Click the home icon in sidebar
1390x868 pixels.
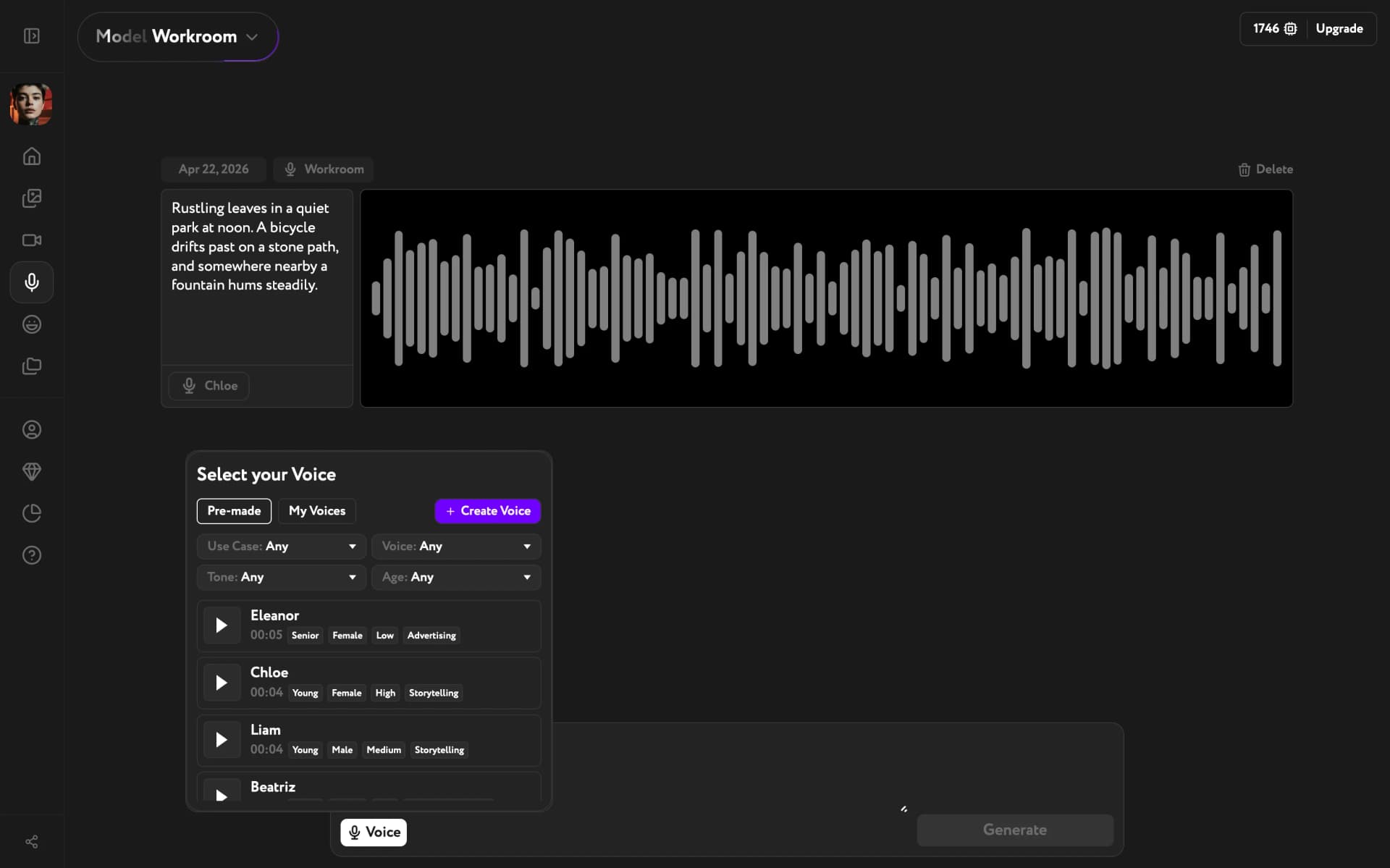coord(31,156)
